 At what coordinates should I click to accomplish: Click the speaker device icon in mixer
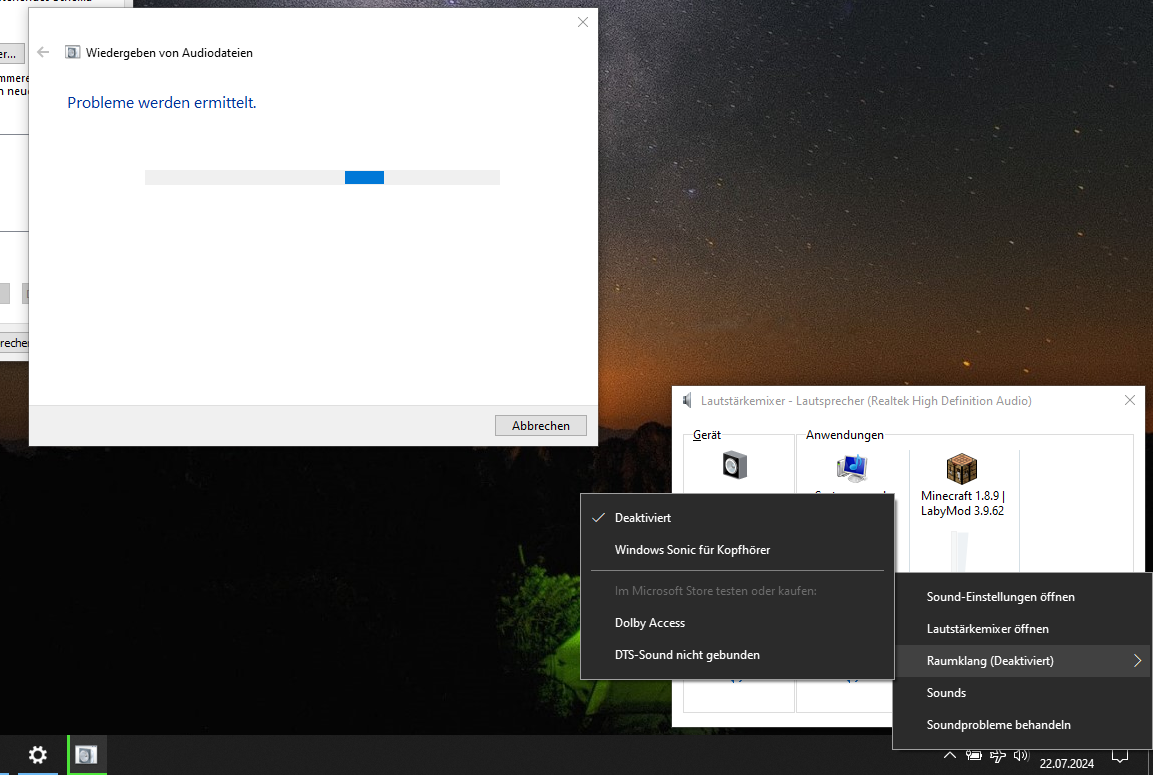735,465
